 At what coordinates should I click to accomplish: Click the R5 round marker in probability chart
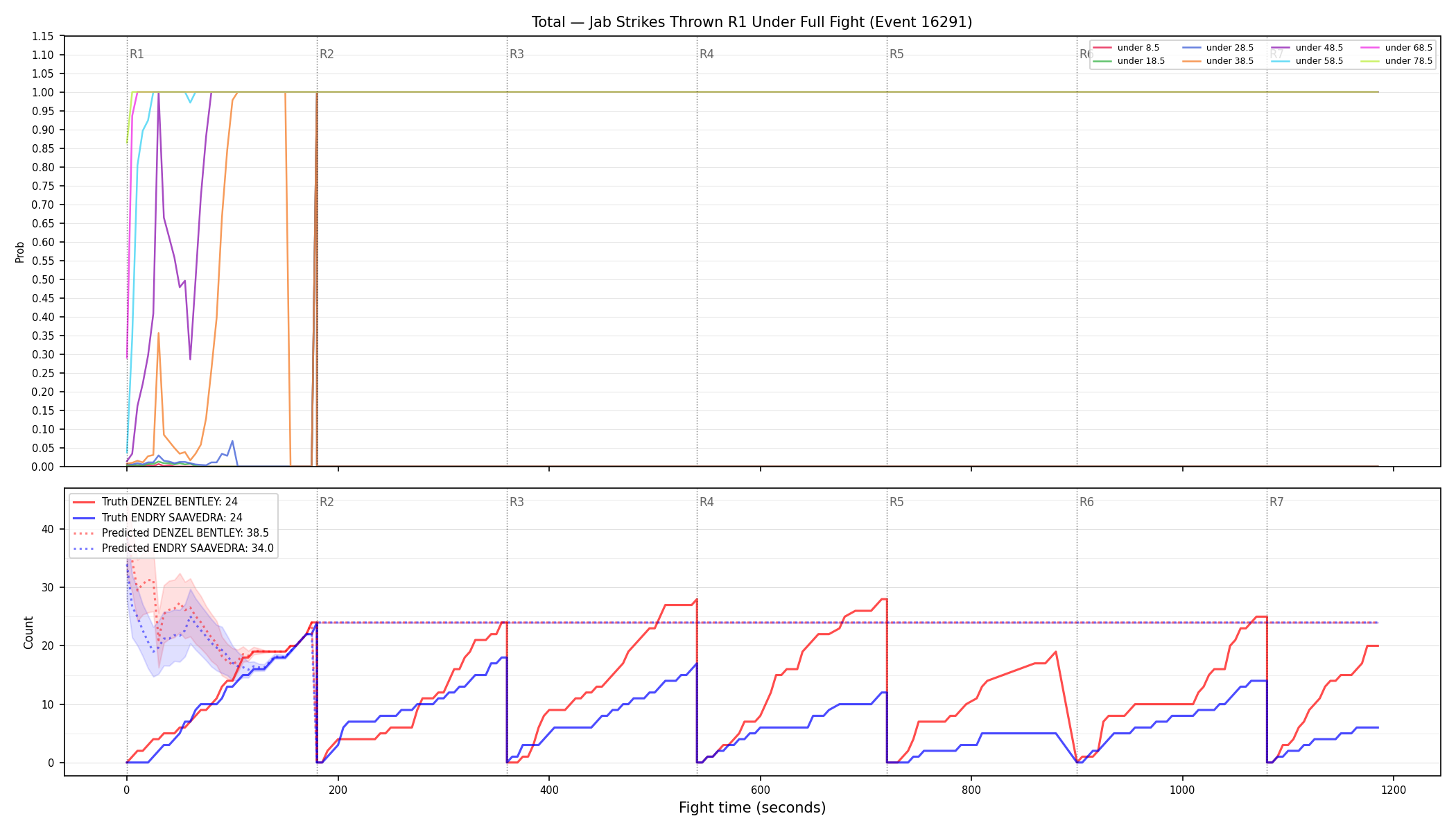tap(896, 54)
